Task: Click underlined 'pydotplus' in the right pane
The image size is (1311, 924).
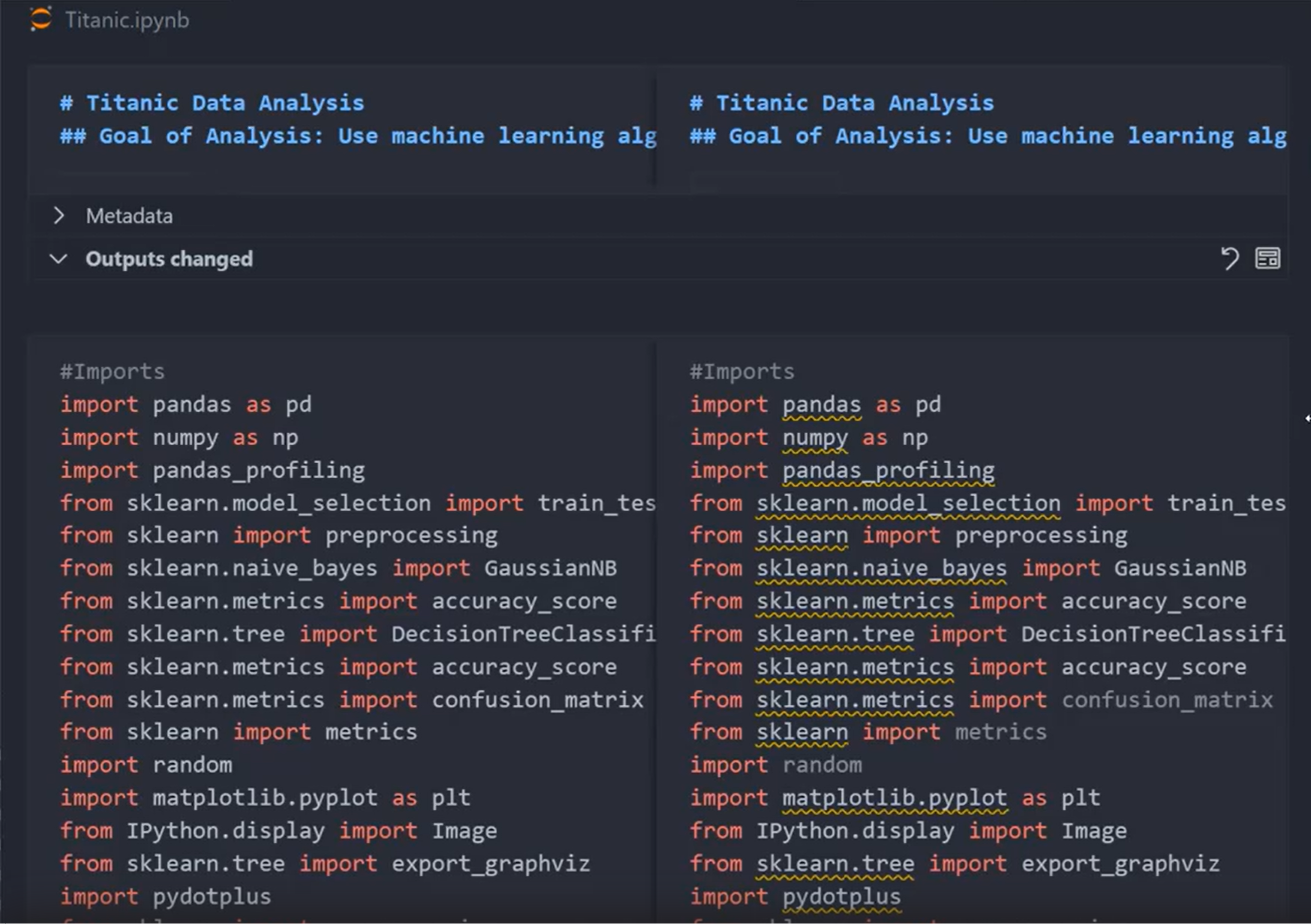Action: coord(842,898)
